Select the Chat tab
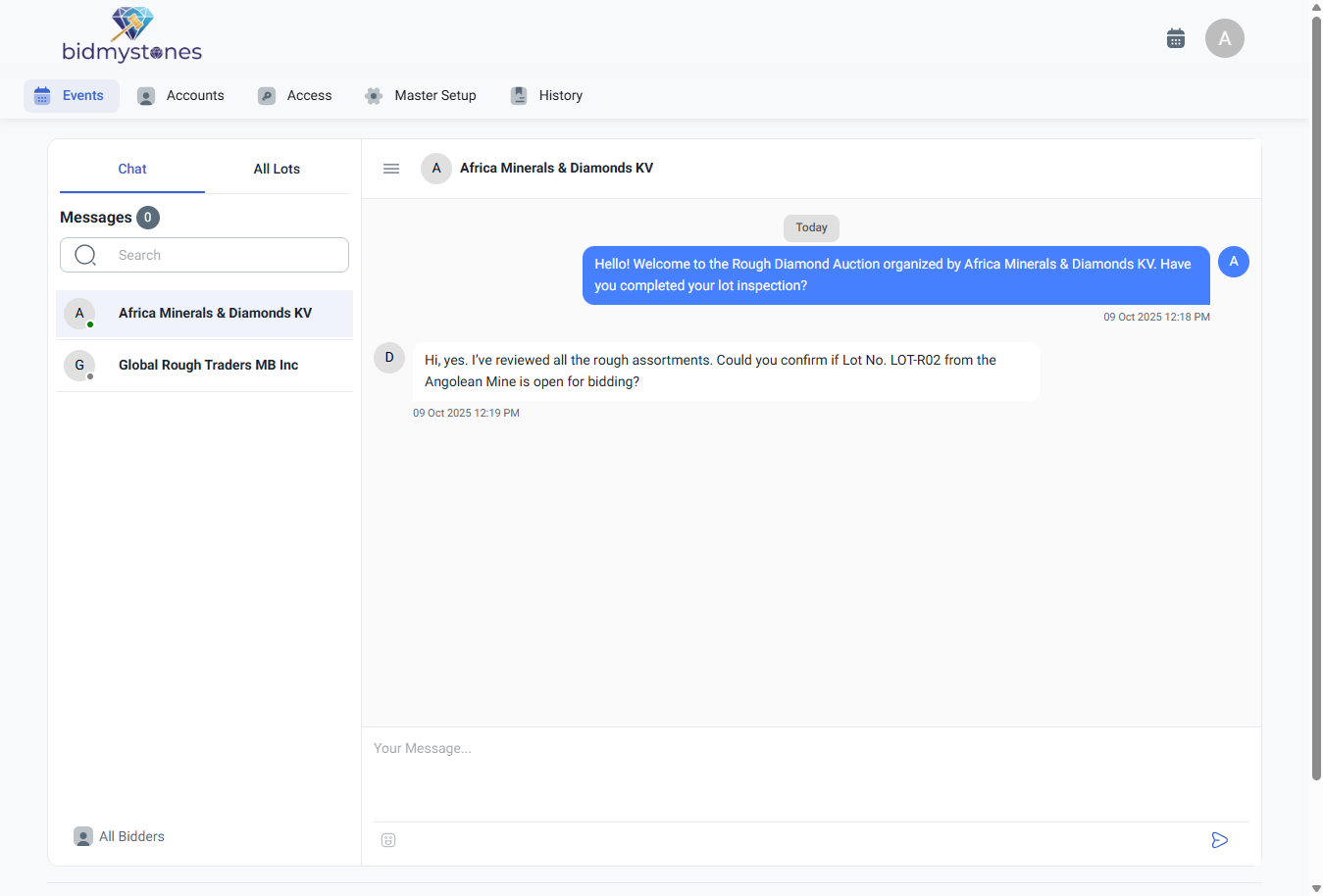Screen dimensions: 1323x896 [x=131, y=169]
